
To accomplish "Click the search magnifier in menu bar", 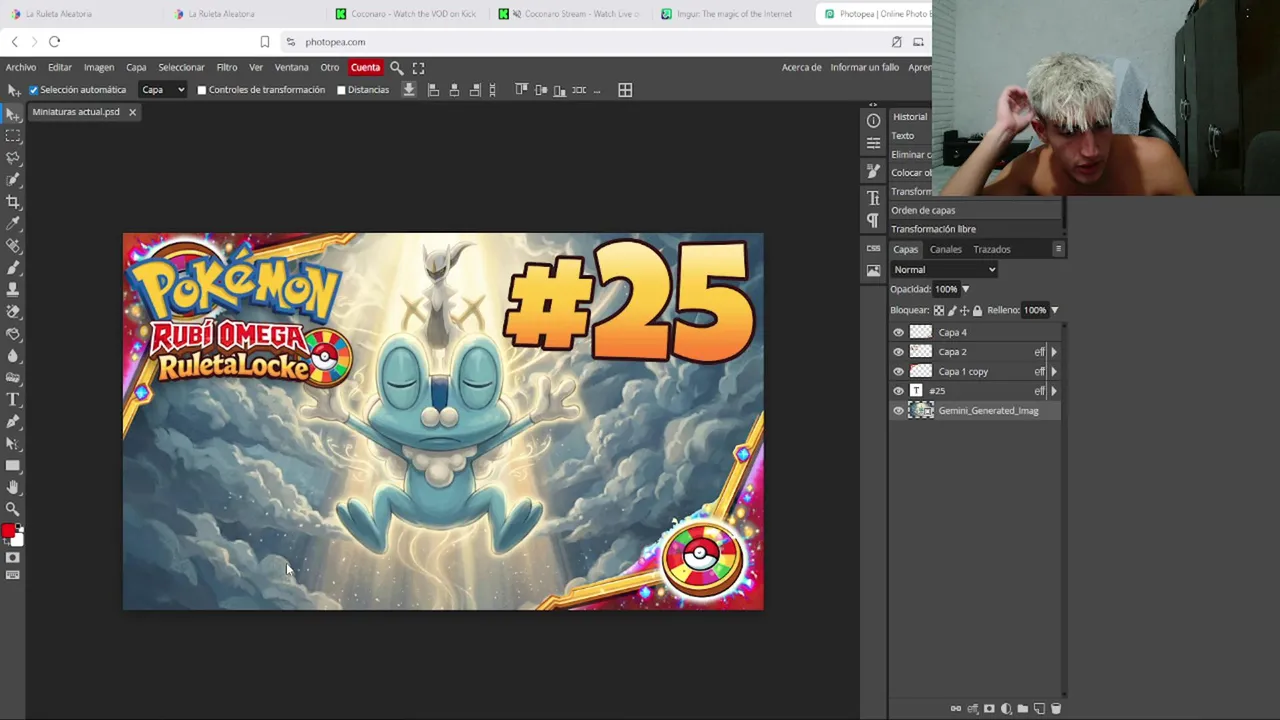I will 396,67.
